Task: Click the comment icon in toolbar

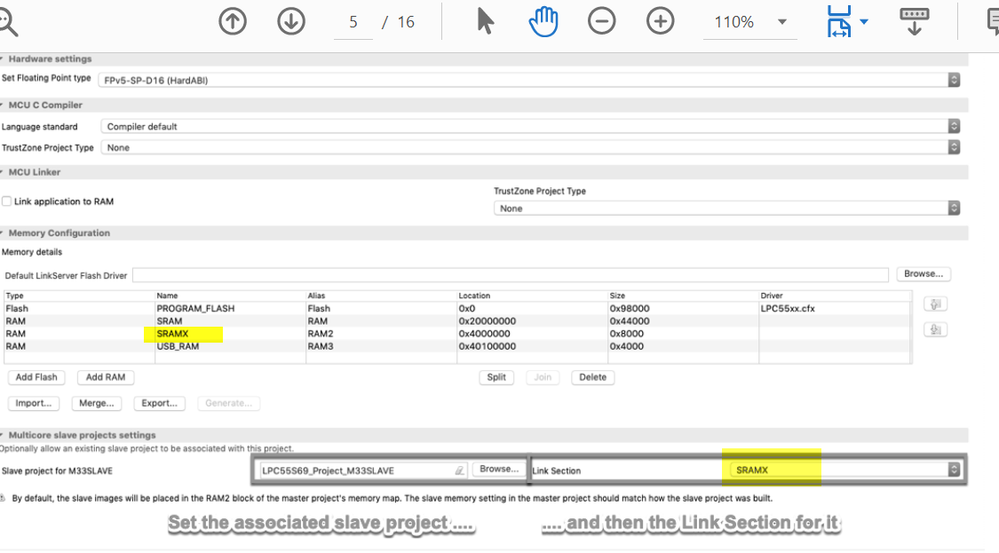Action: [993, 22]
